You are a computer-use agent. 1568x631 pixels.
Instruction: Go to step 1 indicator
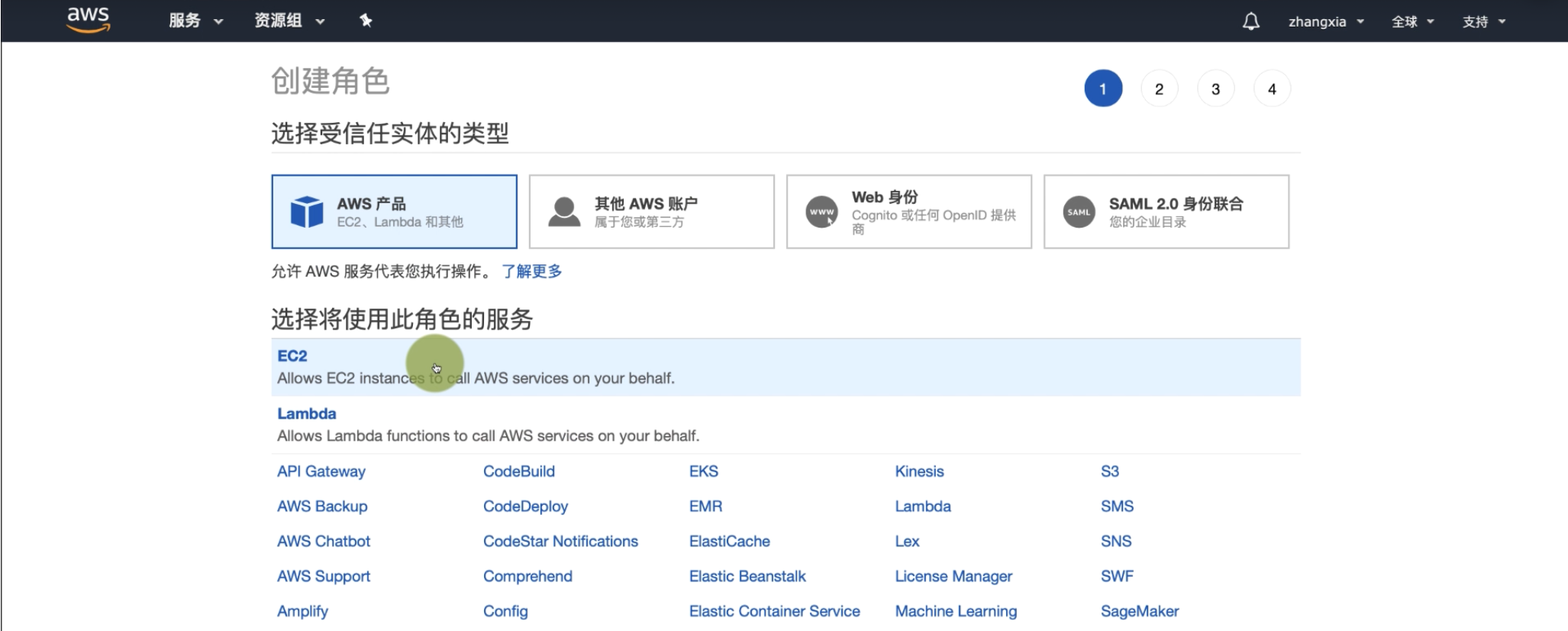pos(1103,89)
